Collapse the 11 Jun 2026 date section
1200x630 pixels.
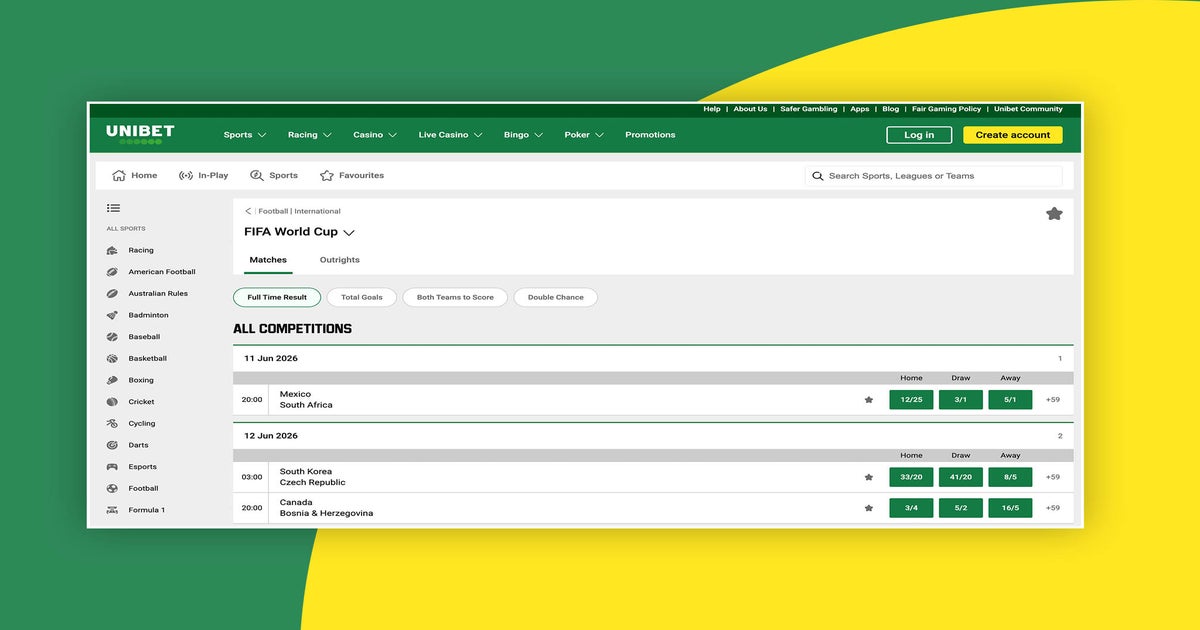653,358
